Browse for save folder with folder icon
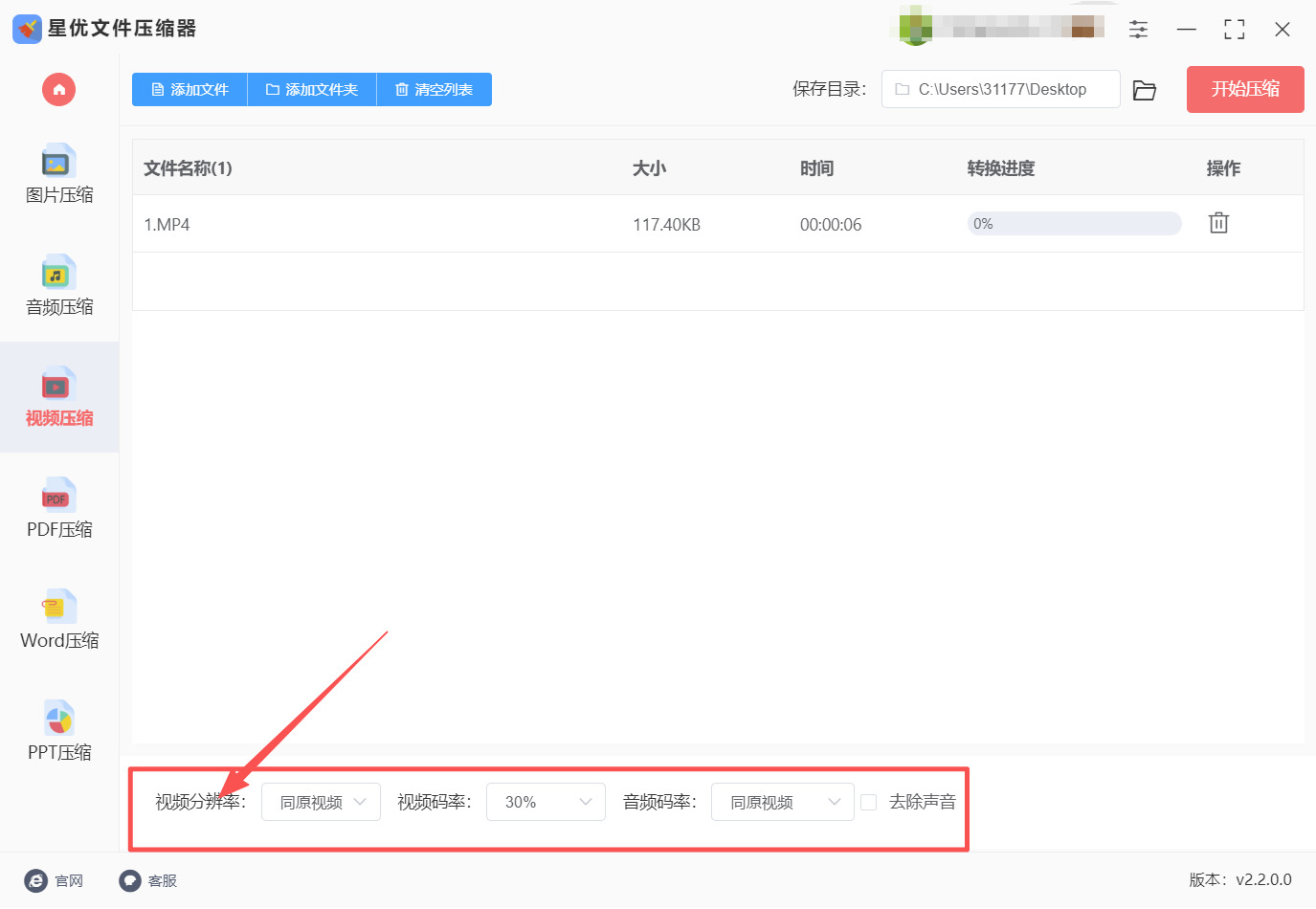Image resolution: width=1316 pixels, height=909 pixels. [x=1145, y=90]
